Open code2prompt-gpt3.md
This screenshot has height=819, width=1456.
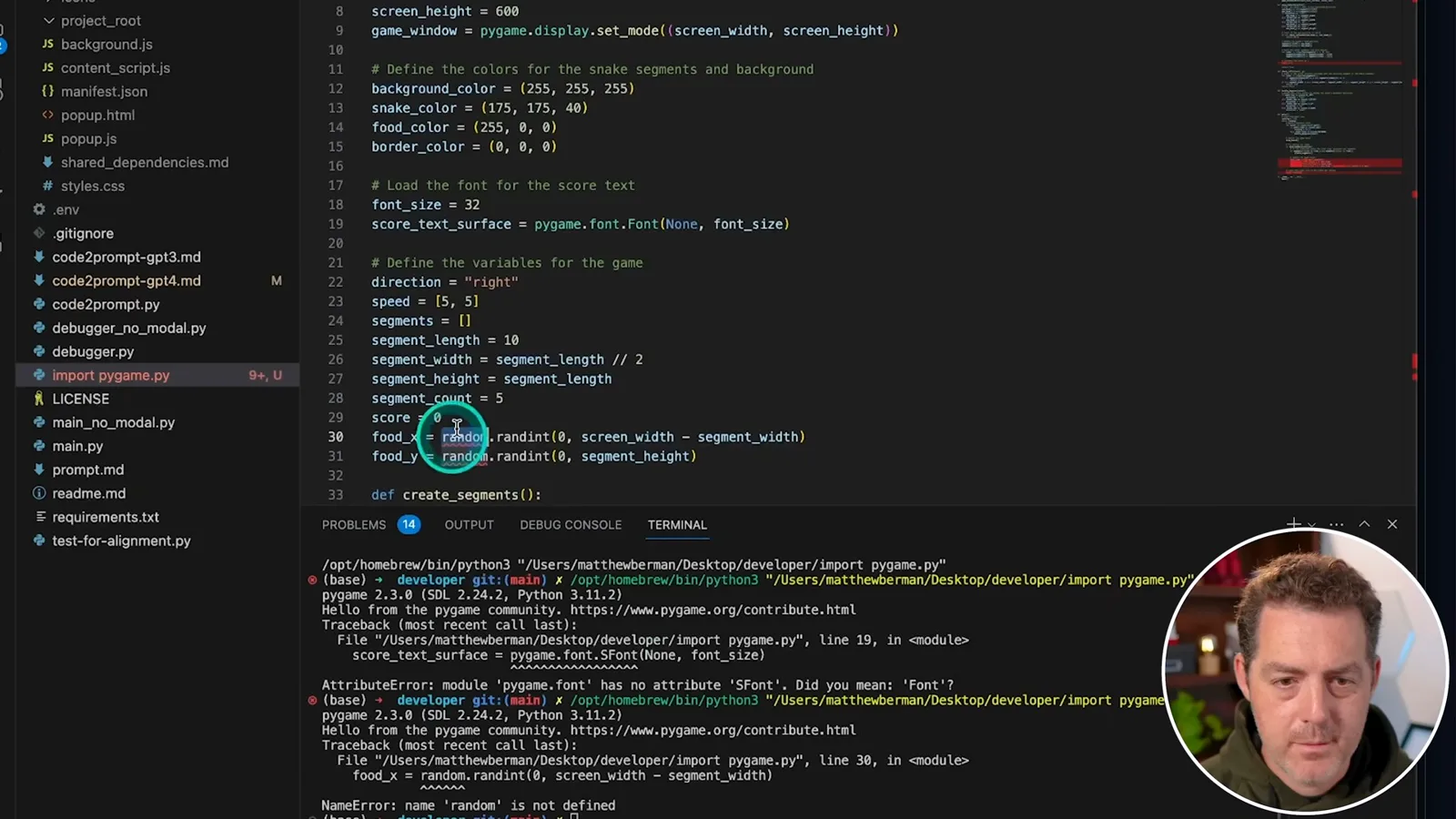tap(126, 257)
